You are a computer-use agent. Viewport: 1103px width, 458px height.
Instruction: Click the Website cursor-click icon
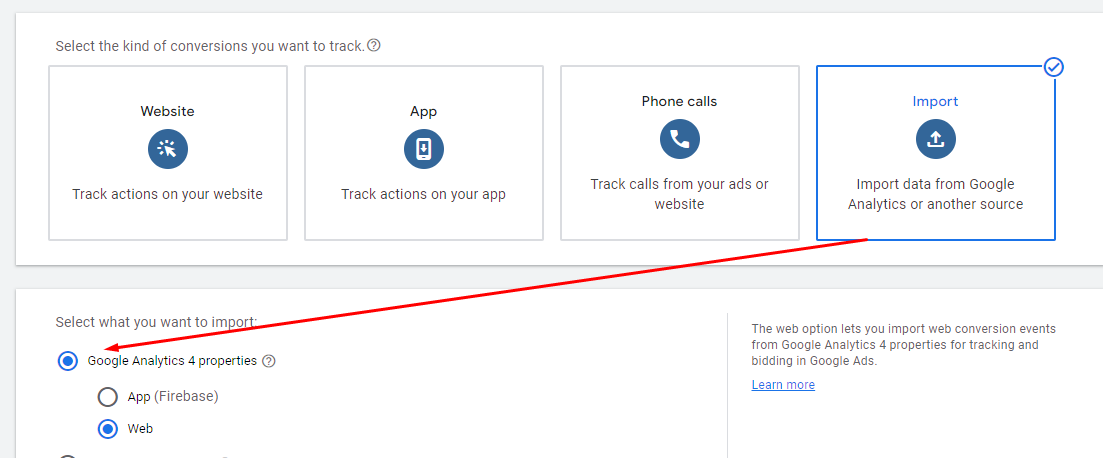pos(167,148)
